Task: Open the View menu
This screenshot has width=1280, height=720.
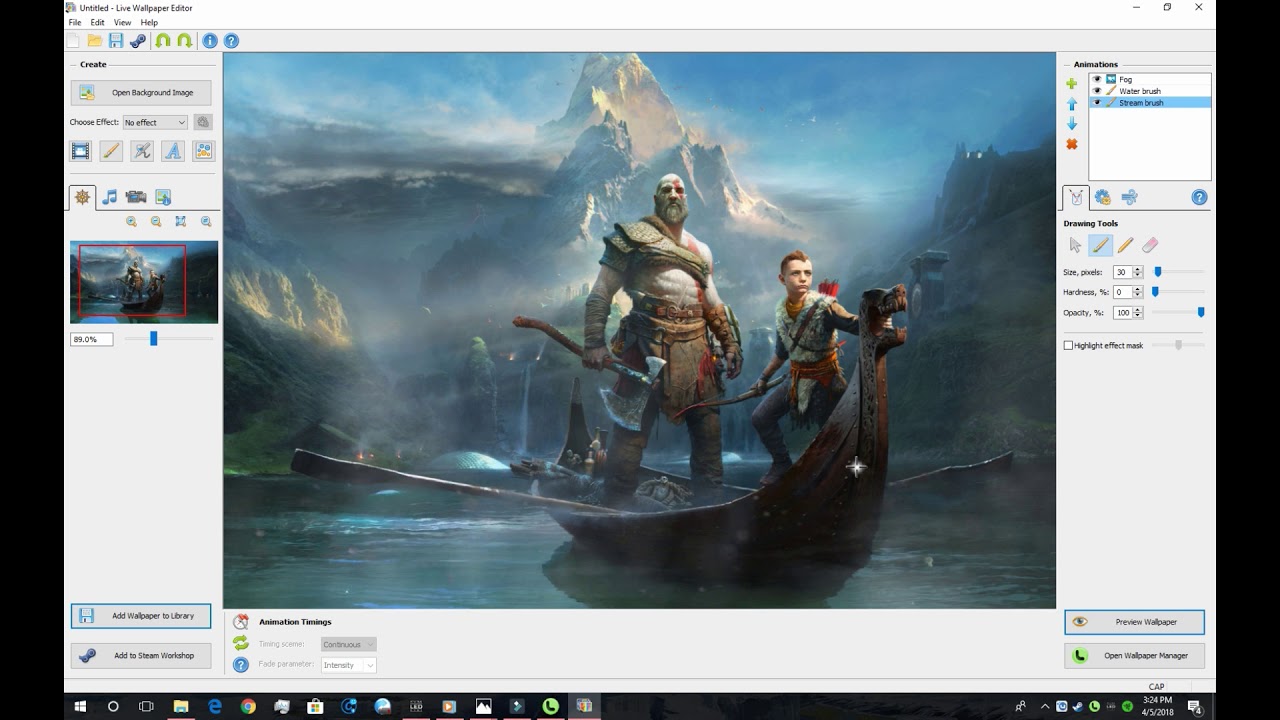Action: (122, 22)
